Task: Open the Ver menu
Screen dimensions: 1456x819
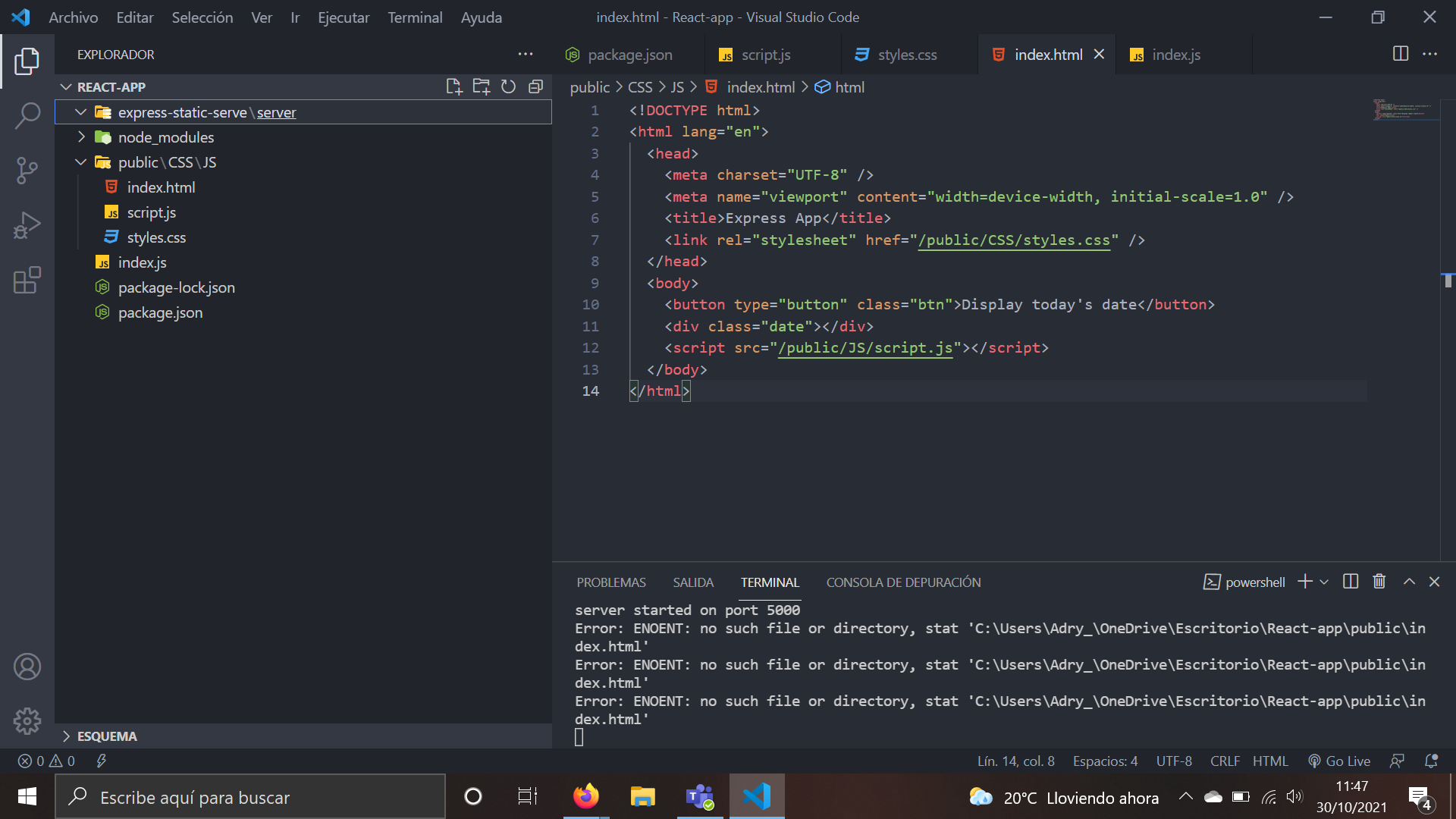Action: pyautogui.click(x=262, y=17)
